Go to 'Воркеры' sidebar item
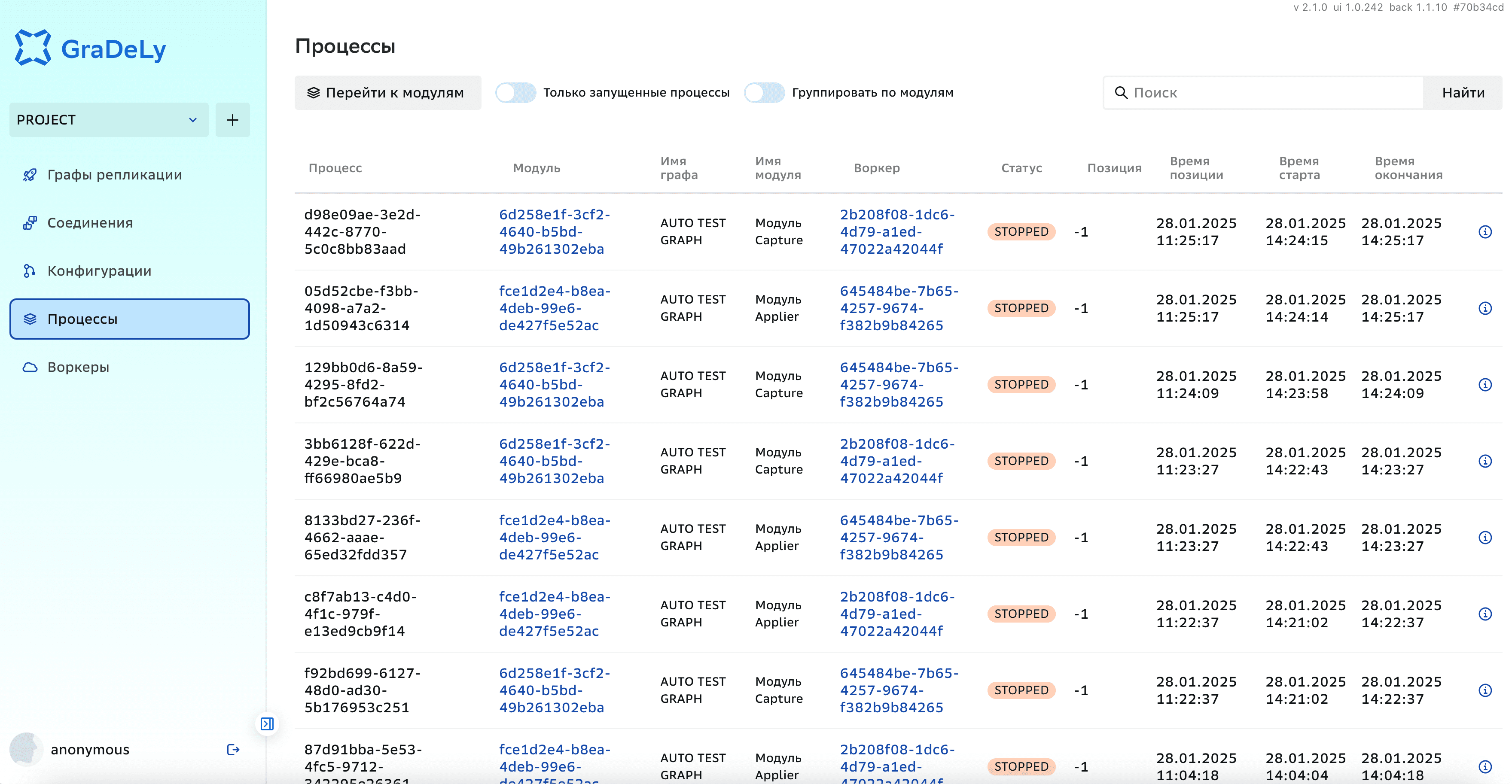 [x=78, y=368]
